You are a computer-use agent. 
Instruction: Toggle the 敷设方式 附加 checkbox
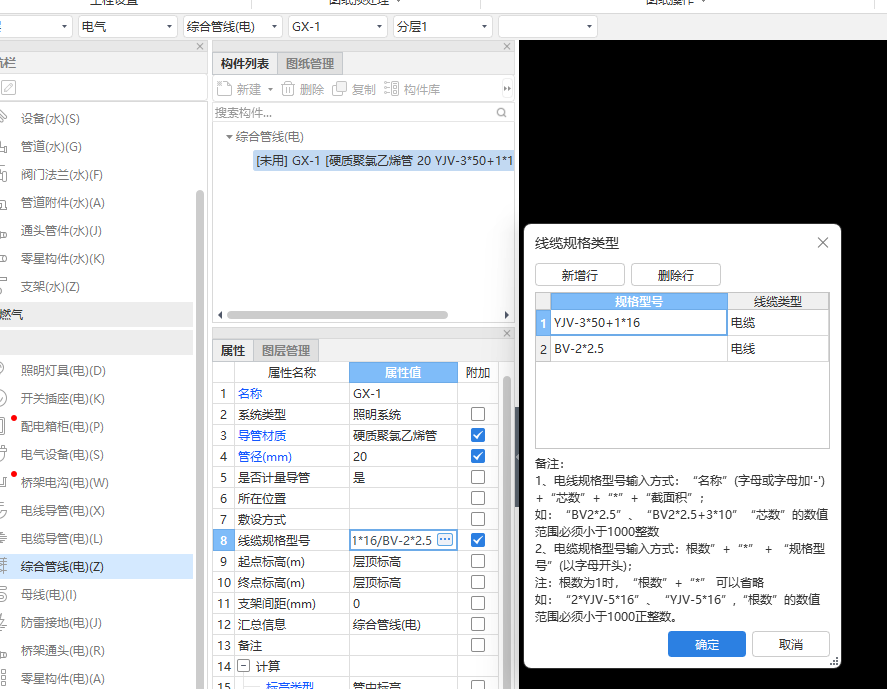point(478,519)
